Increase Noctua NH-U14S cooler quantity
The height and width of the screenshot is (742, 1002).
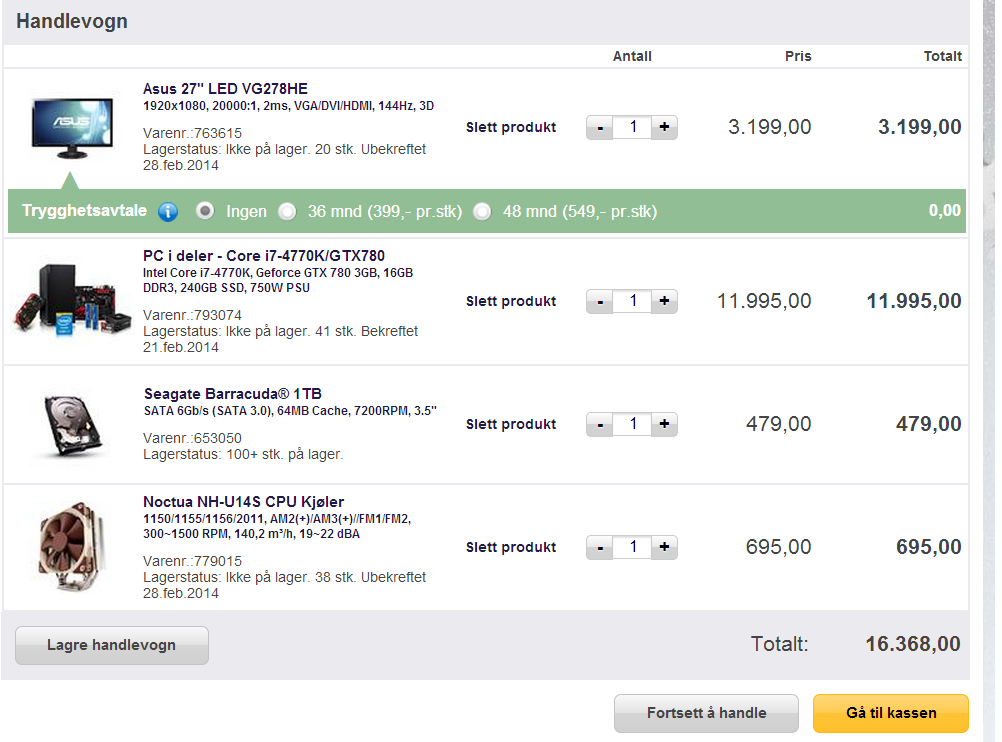click(x=665, y=547)
